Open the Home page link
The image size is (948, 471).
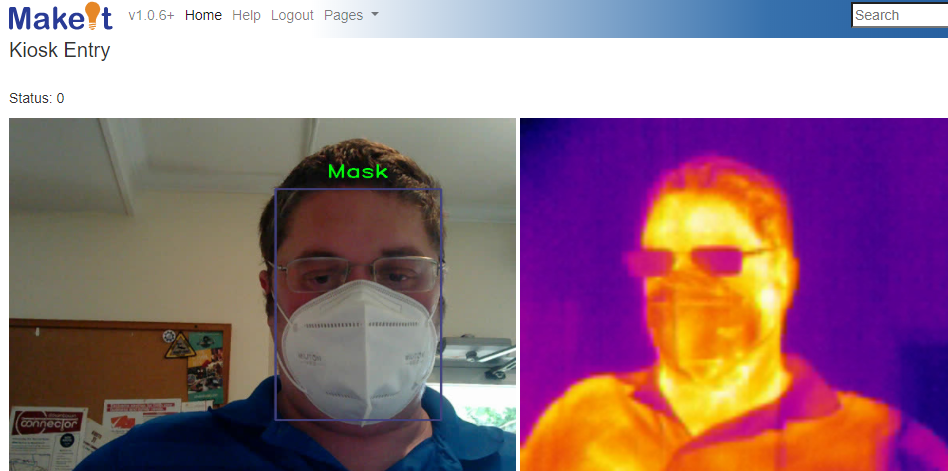coord(203,15)
